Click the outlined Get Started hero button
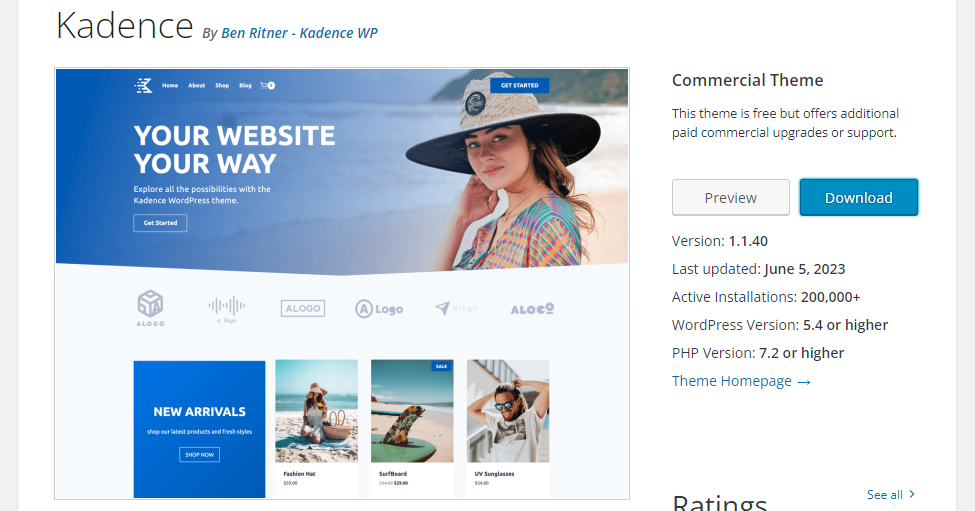 point(160,223)
